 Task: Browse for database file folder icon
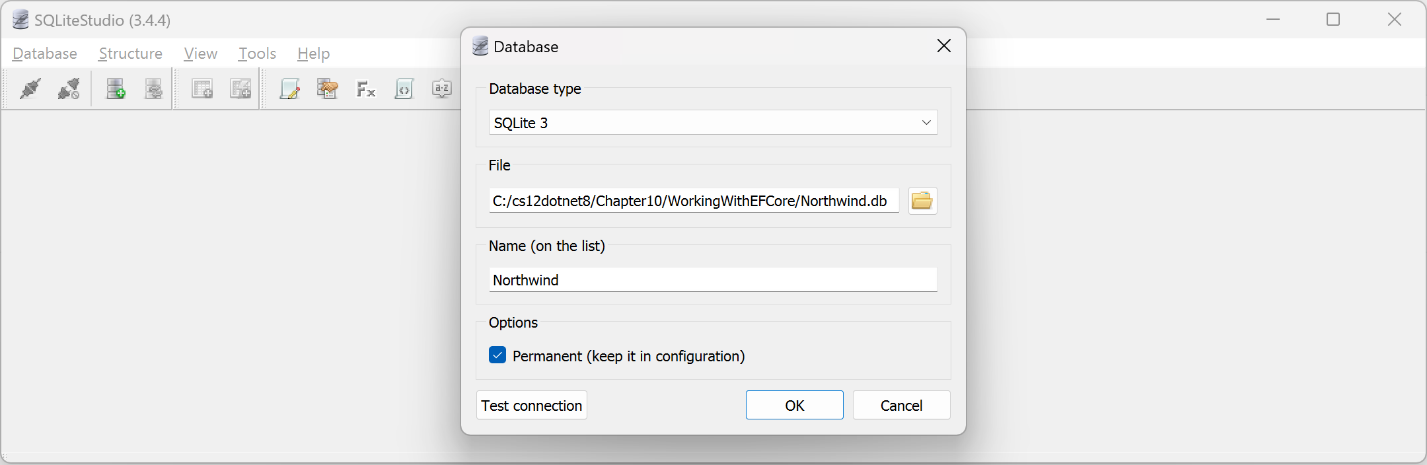(922, 201)
